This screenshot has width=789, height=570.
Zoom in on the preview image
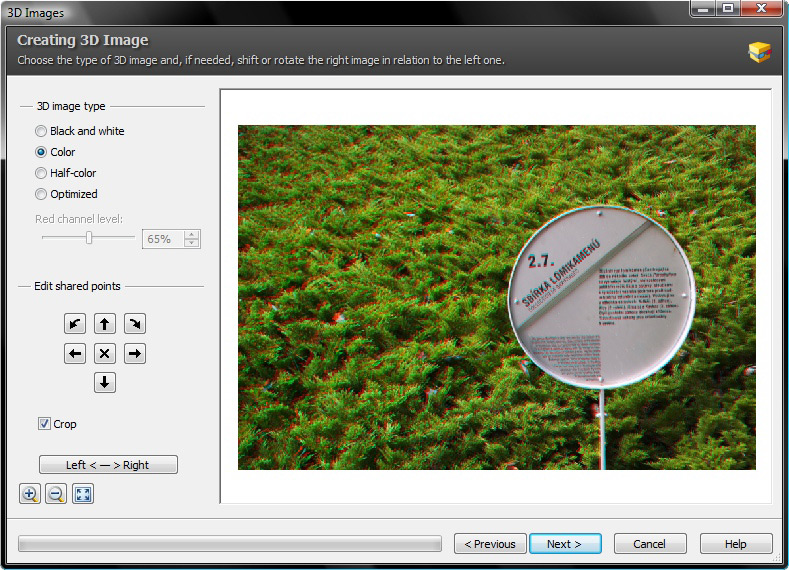coord(30,493)
